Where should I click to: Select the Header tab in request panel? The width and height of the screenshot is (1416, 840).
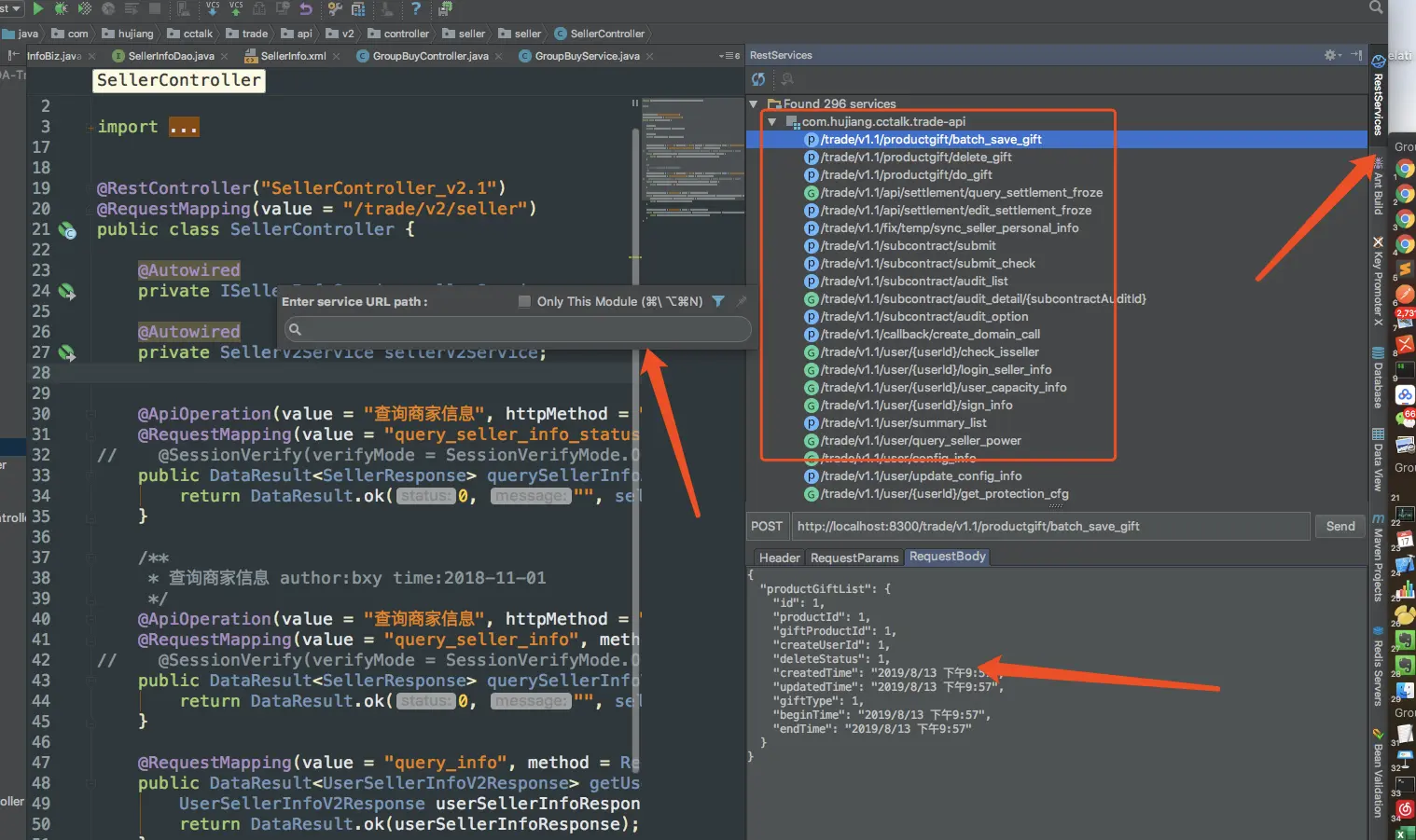click(780, 558)
